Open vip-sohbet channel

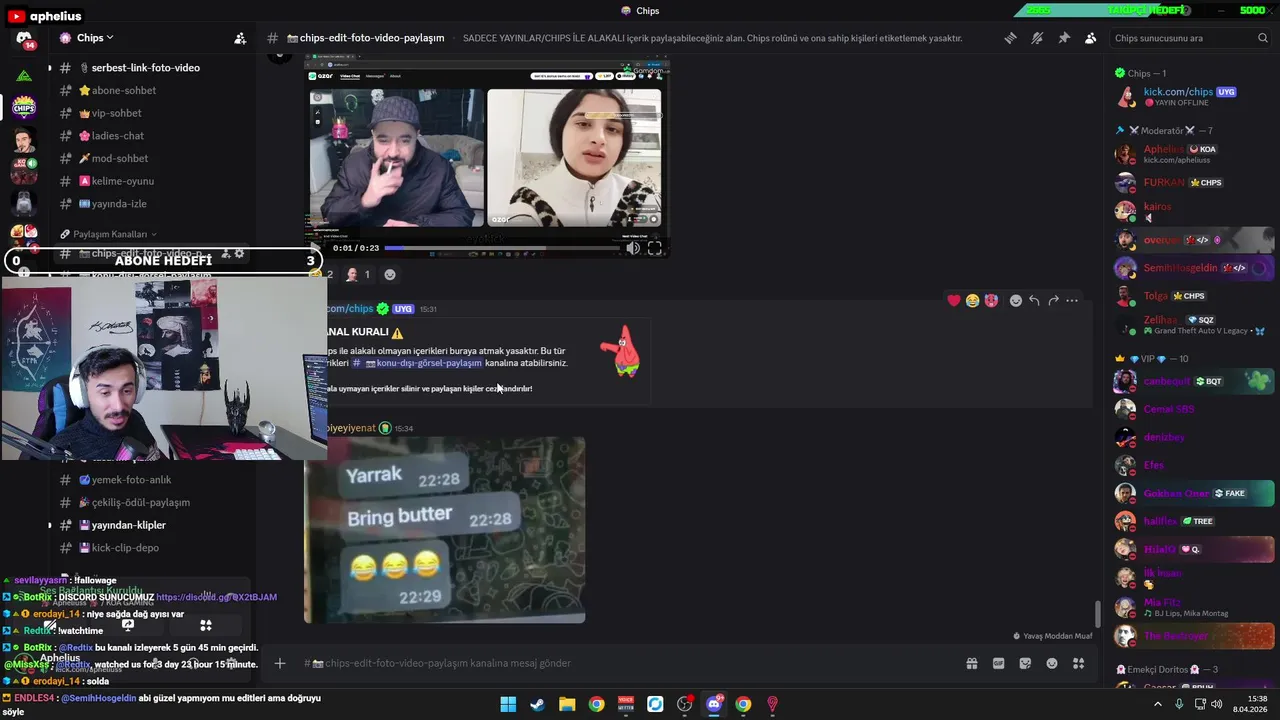pos(117,113)
